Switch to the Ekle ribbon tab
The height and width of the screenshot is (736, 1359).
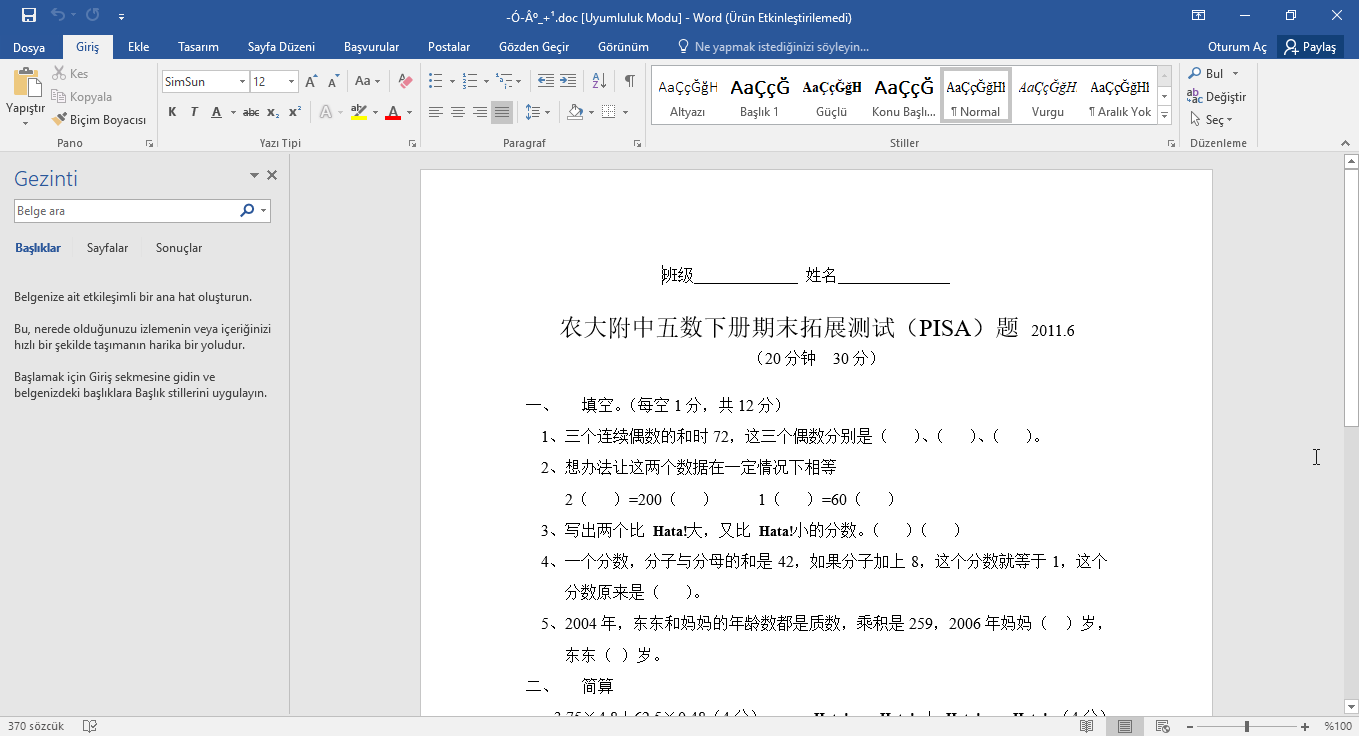click(138, 47)
